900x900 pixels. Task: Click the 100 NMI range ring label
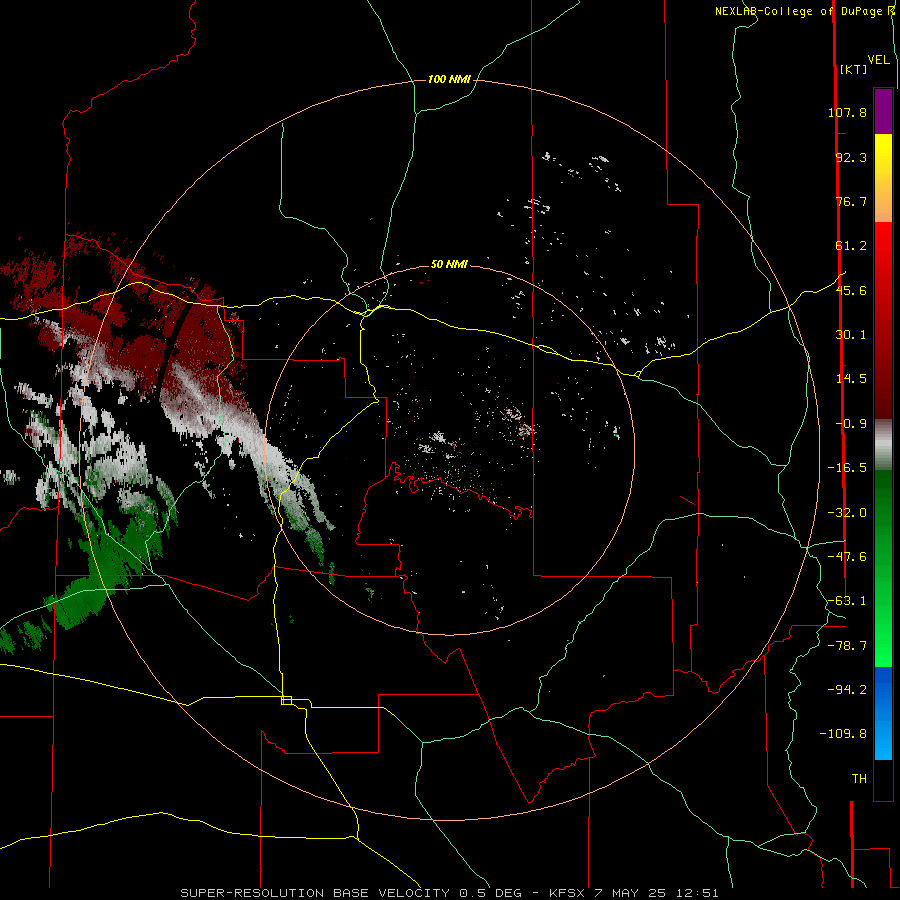pyautogui.click(x=449, y=79)
